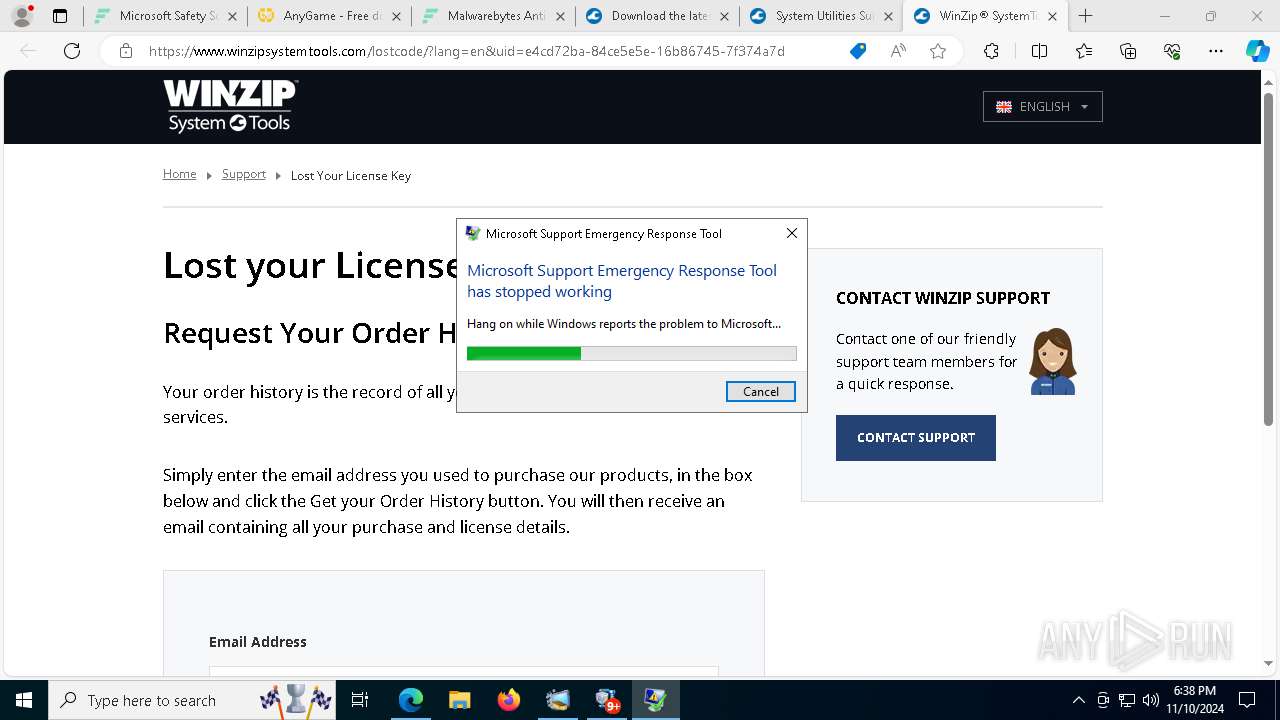Click the browser profile avatar icon
1280x720 pixels.
click(22, 16)
